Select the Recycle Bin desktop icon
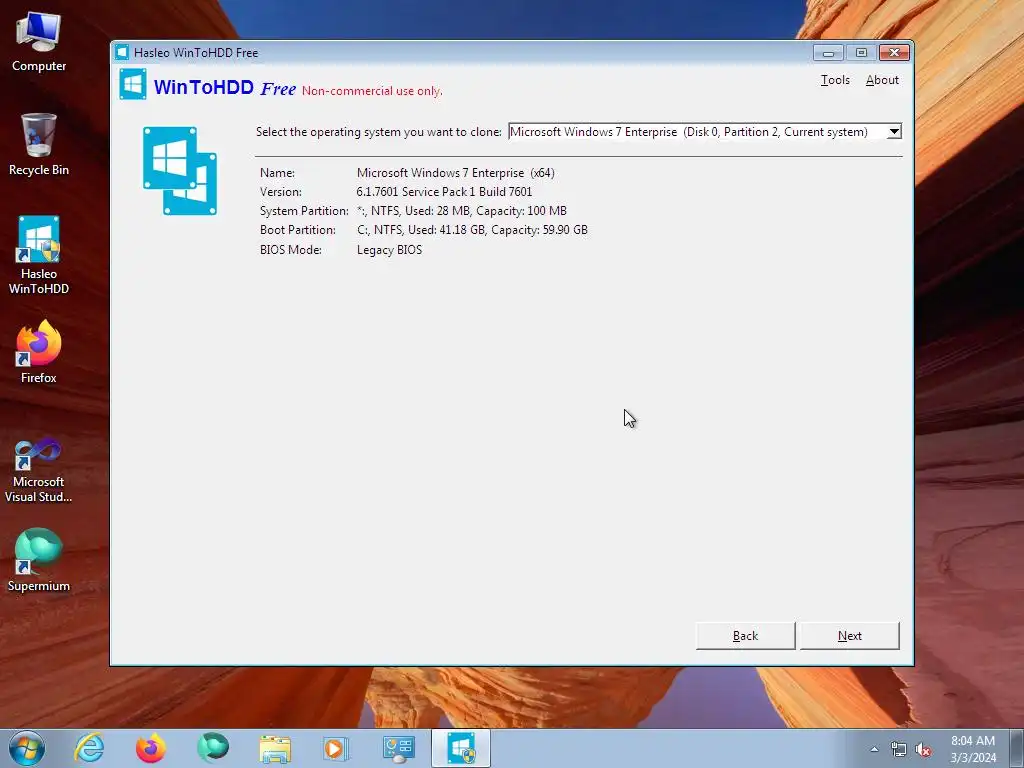Viewport: 1024px width, 768px height. [x=39, y=145]
